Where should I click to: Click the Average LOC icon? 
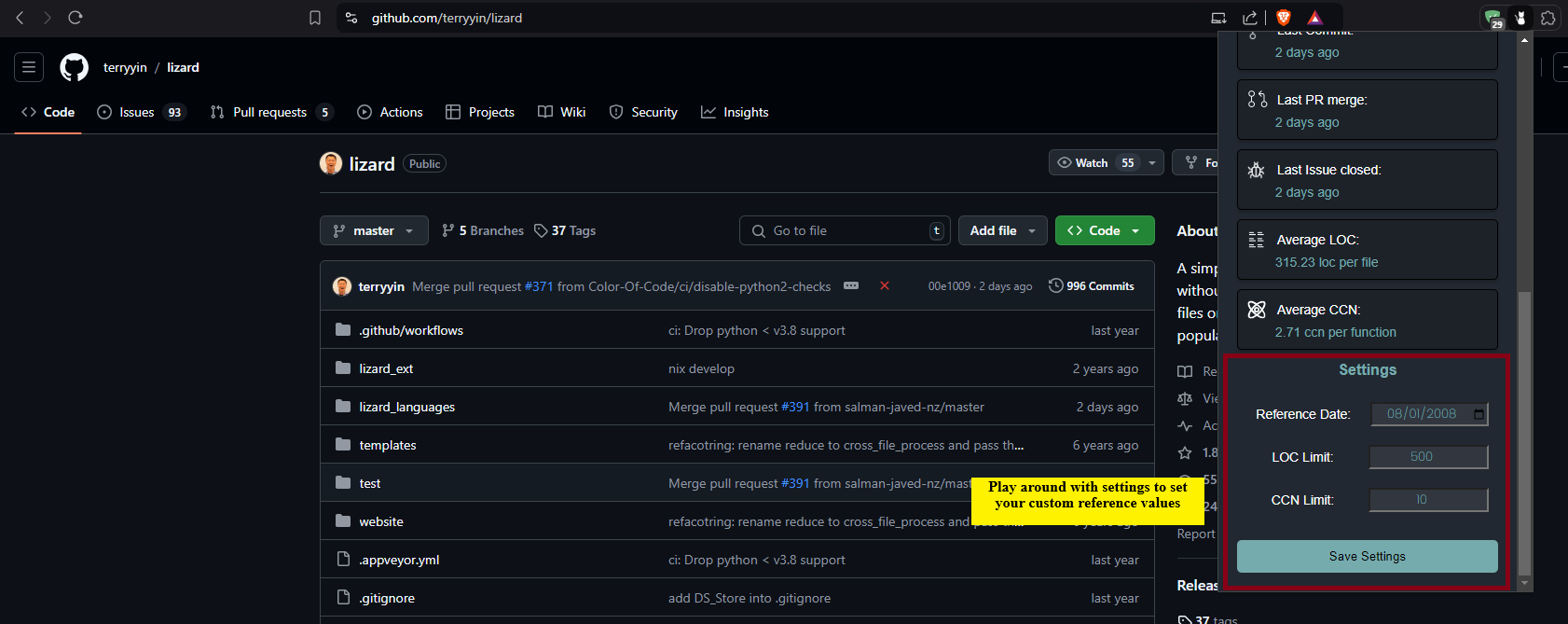pyautogui.click(x=1257, y=240)
